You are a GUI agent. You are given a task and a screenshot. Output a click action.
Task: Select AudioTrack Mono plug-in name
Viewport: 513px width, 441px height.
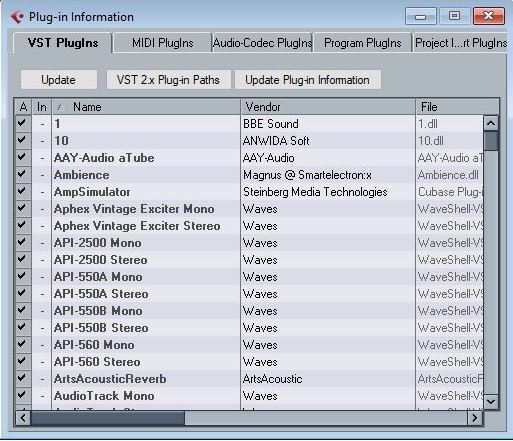[104, 396]
